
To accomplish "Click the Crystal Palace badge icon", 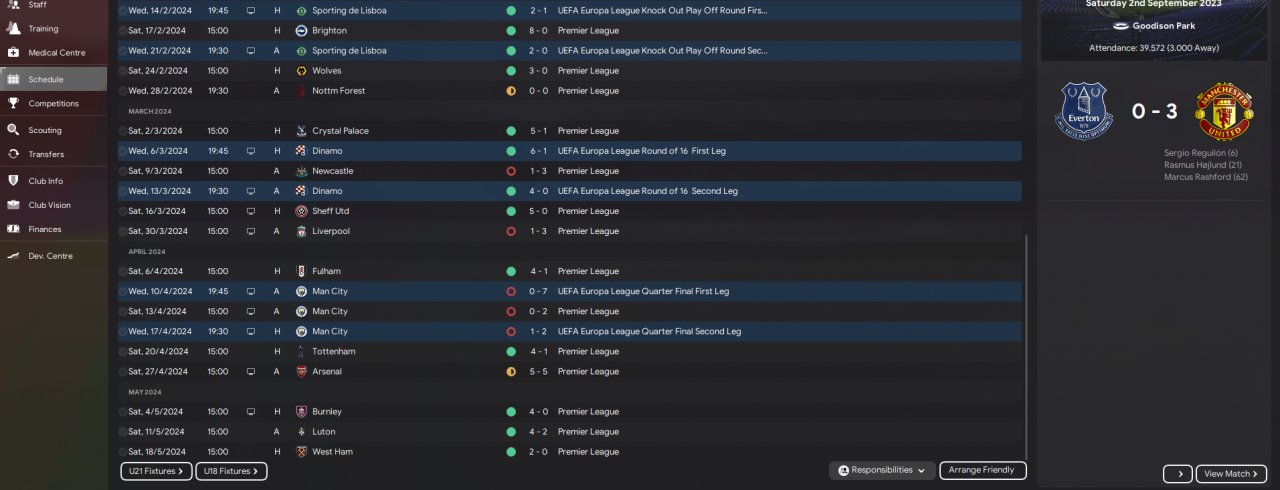I will 301,131.
